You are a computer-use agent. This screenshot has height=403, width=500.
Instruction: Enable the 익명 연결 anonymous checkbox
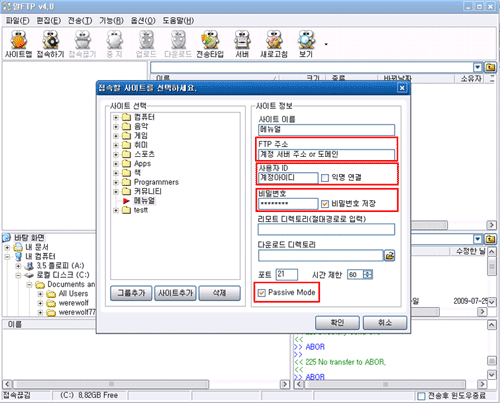pos(325,178)
